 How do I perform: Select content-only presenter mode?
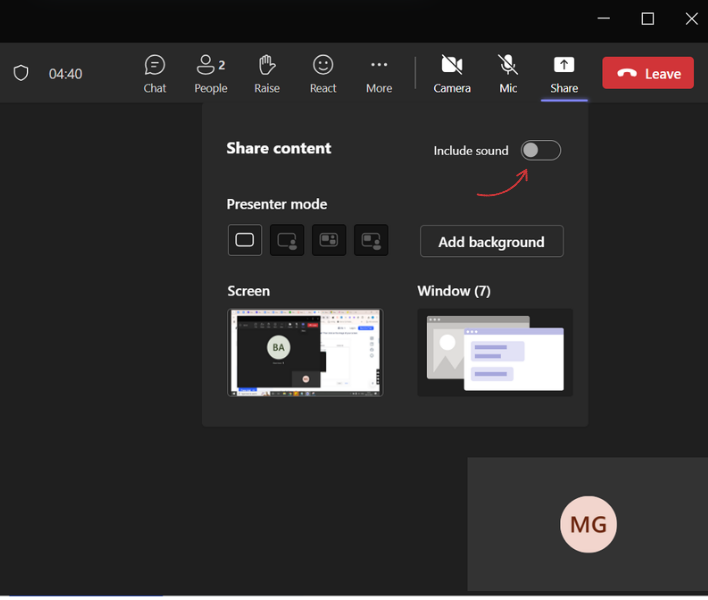(245, 240)
